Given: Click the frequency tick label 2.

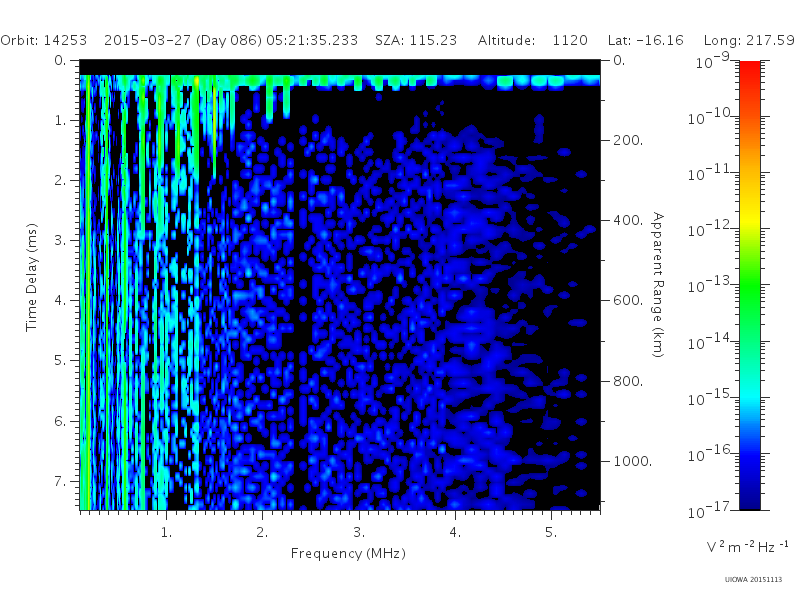Looking at the screenshot, I should tap(262, 533).
